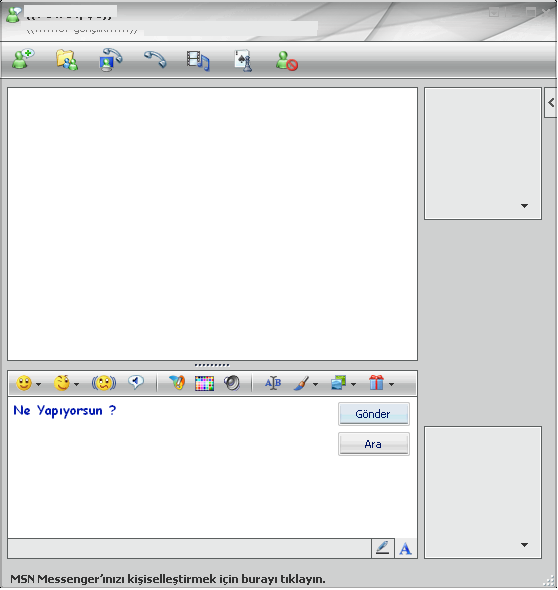Open the emoticon smiley dropdown

[x=29, y=383]
